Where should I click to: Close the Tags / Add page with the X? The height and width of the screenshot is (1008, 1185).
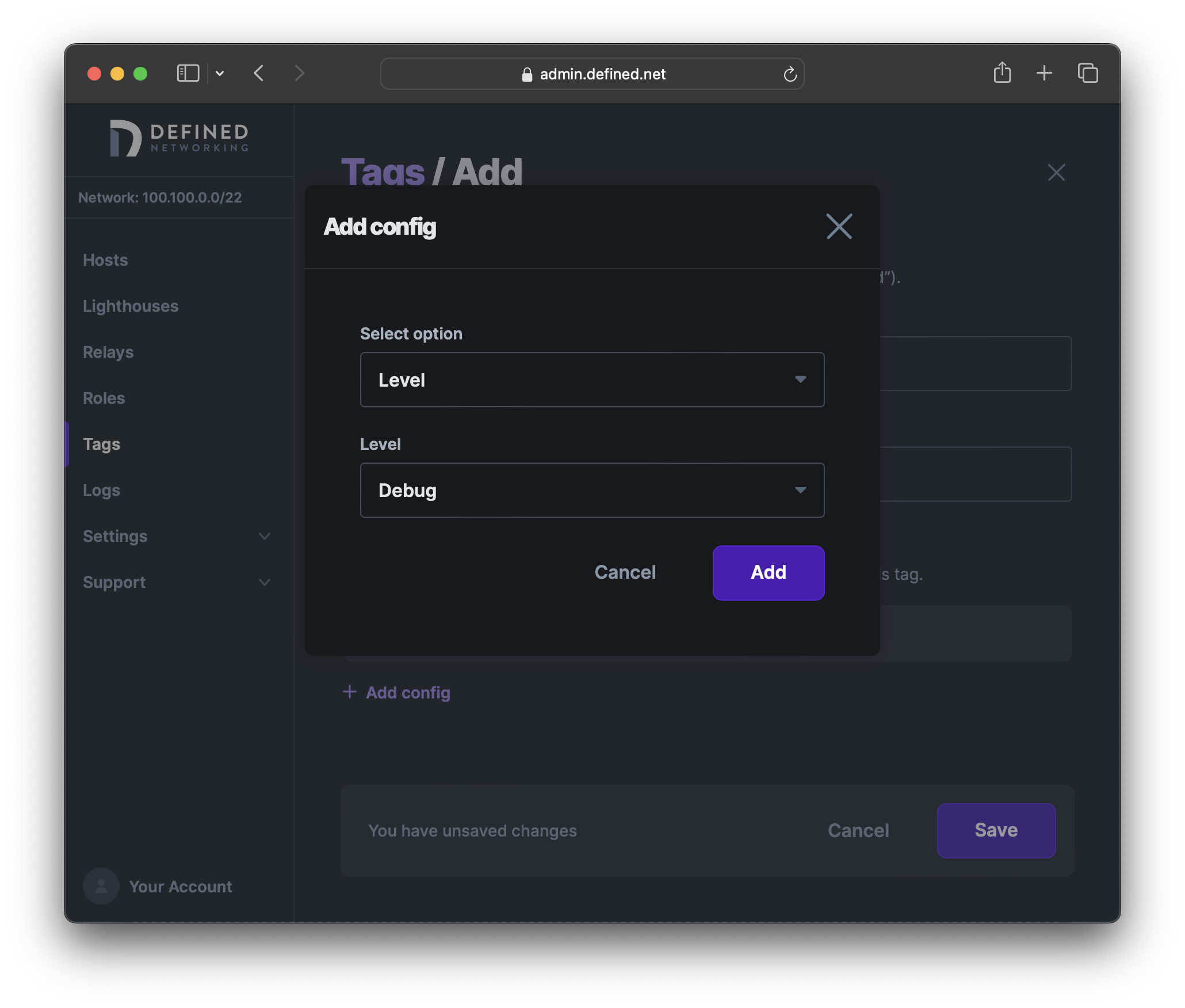[1056, 173]
